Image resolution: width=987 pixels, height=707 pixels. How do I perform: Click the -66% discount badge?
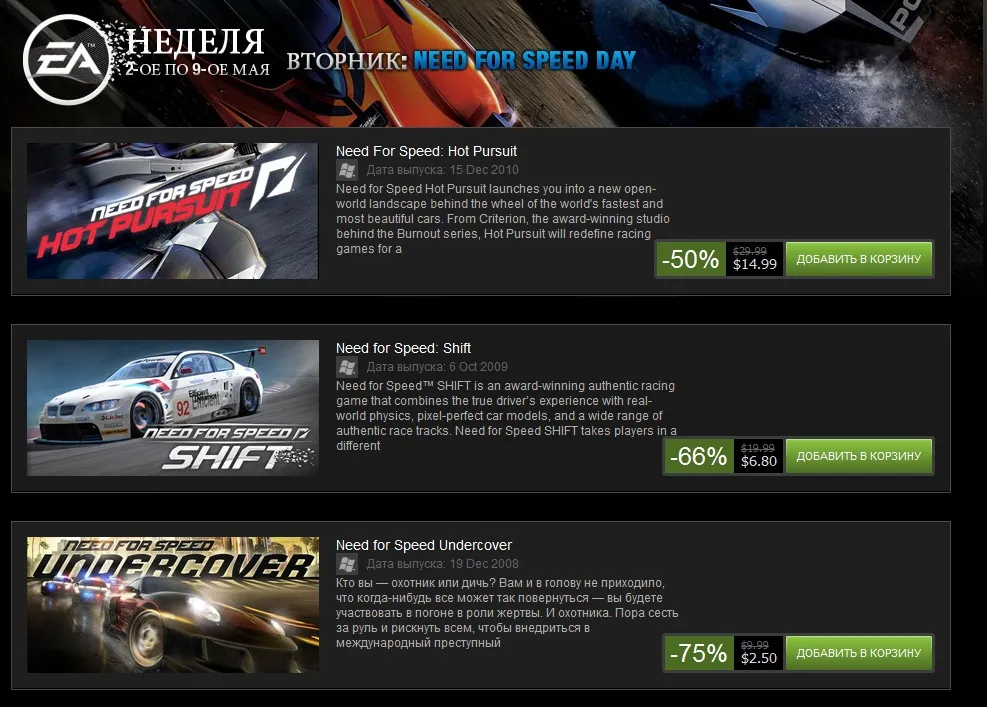click(x=699, y=456)
